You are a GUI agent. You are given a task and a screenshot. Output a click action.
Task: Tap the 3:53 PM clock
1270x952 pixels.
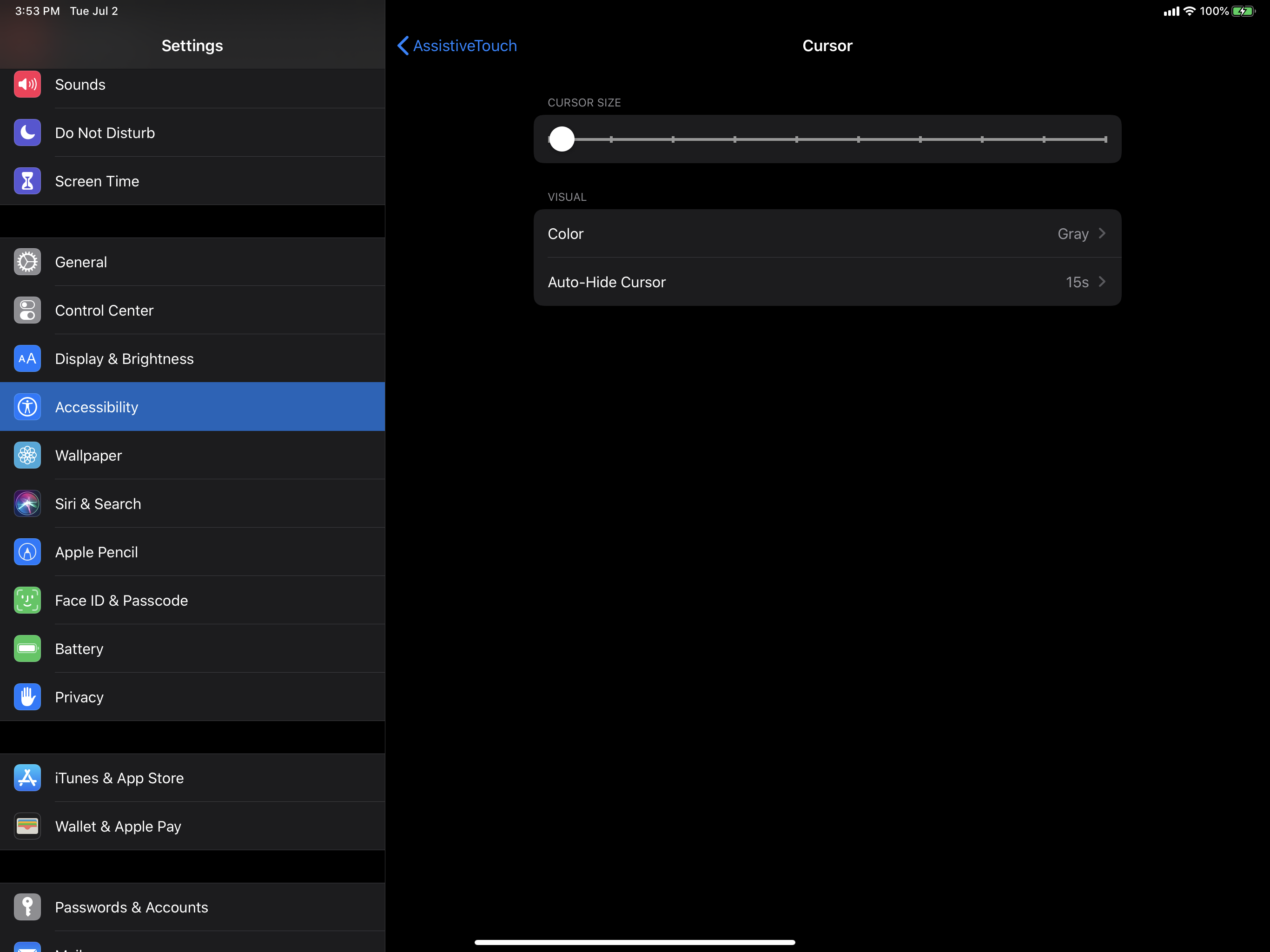click(x=37, y=11)
